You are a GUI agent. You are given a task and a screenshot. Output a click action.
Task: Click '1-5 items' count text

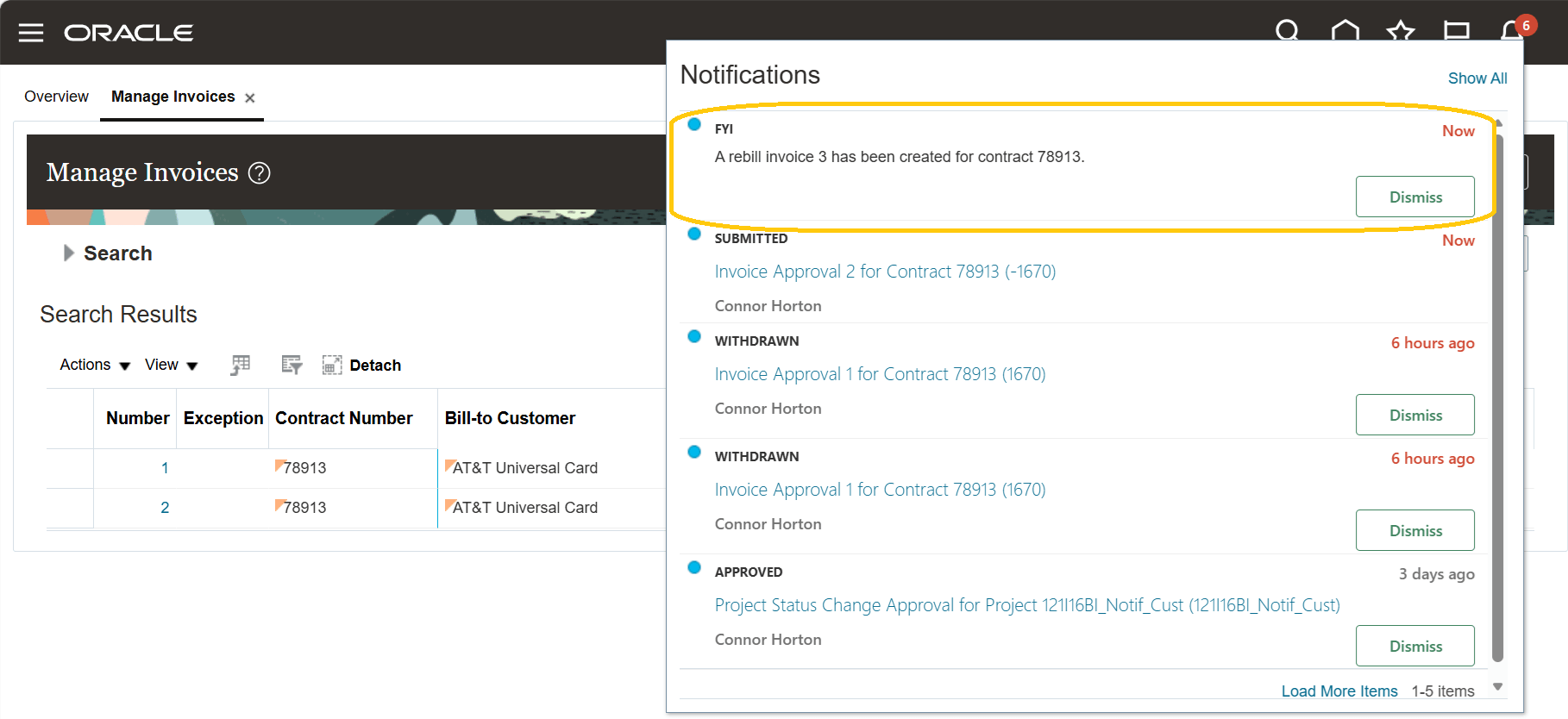[x=1443, y=691]
